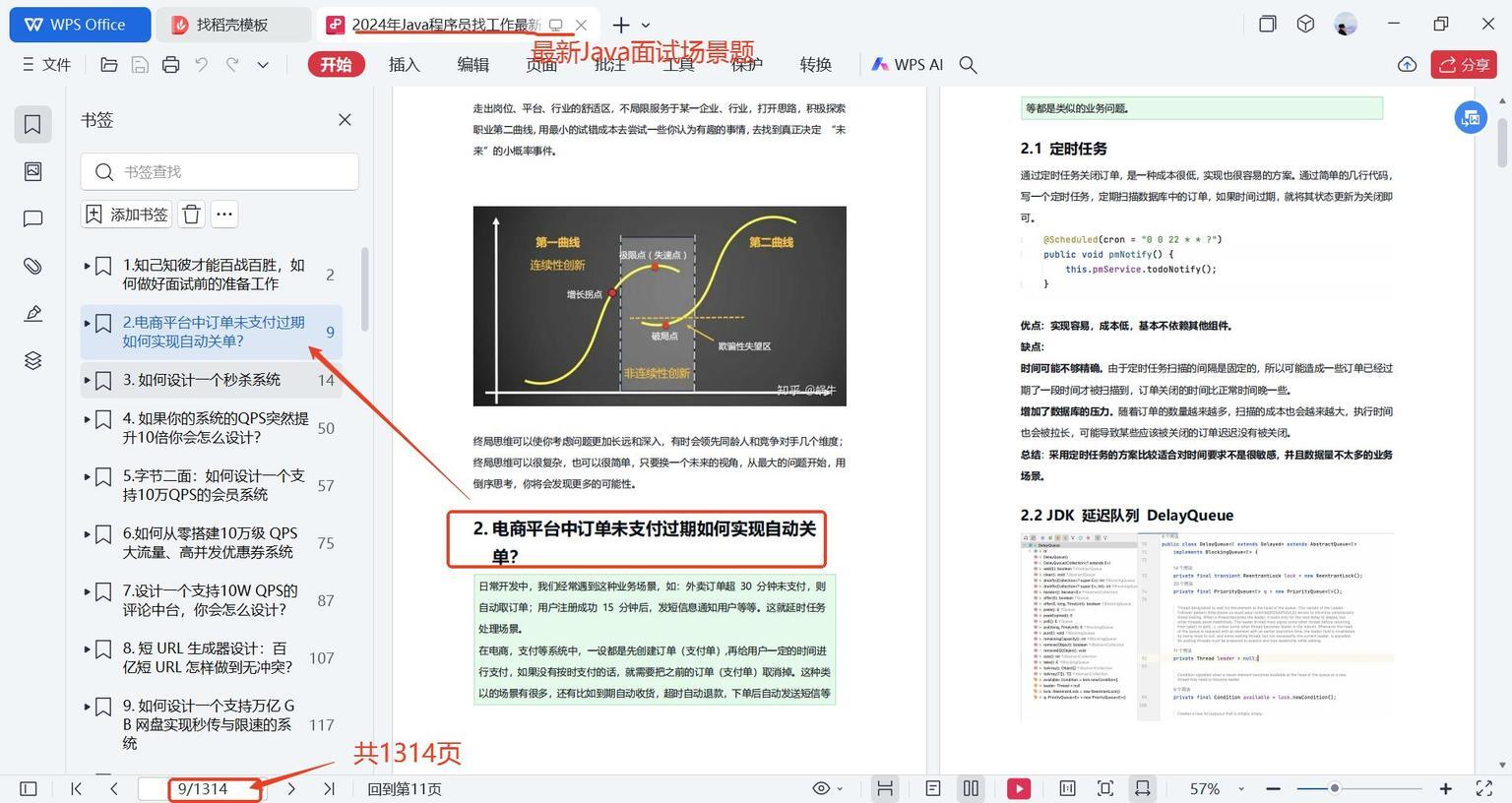Toggle continuous scrolling mode

885,788
